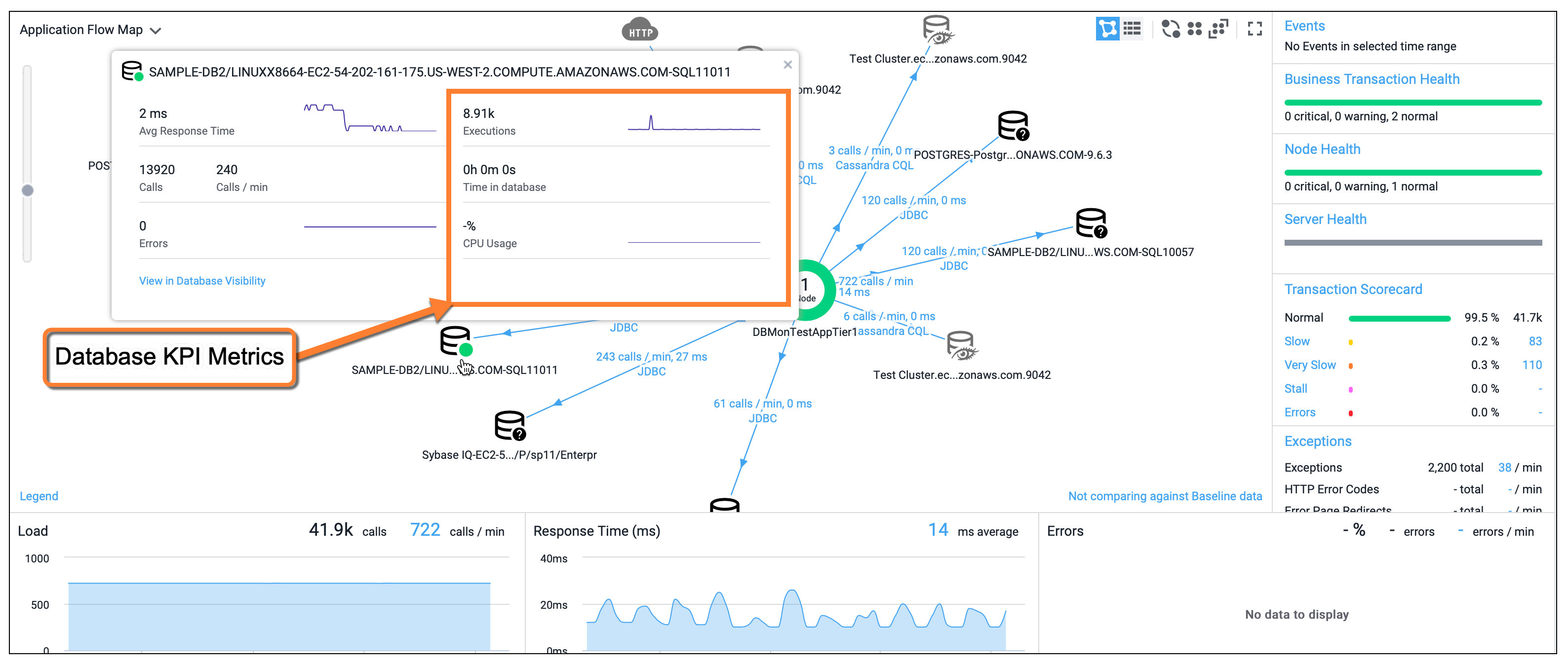Click Business Transaction Health green bar

pos(1413,102)
